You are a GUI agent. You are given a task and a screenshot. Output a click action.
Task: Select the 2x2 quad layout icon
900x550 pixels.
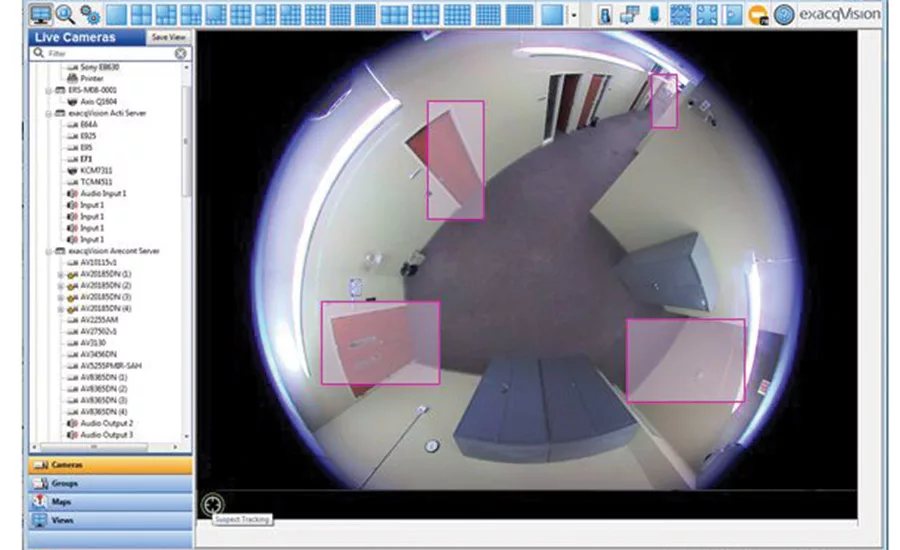(x=141, y=14)
